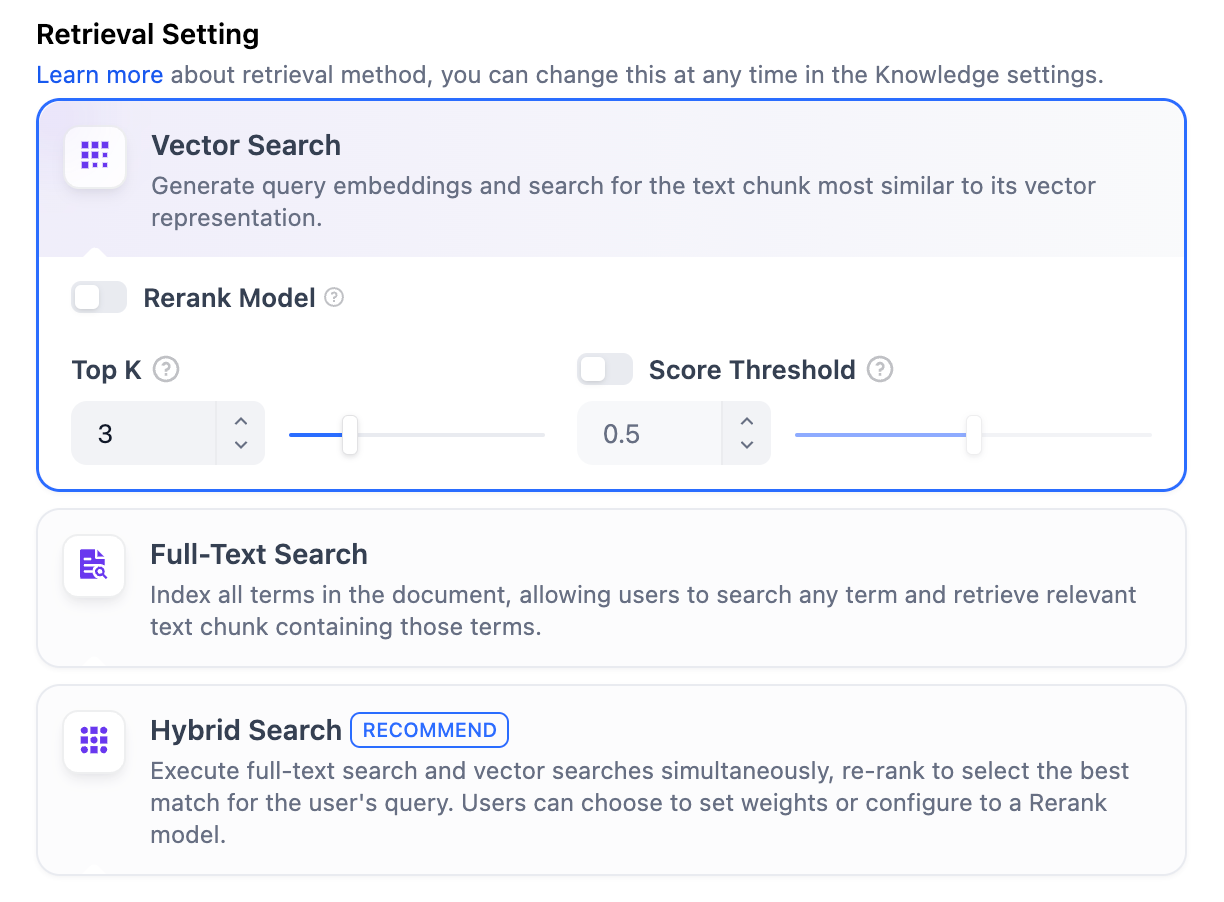Enable the Rerank Model toggle
Screen dimensions: 1224x902
coord(99,298)
